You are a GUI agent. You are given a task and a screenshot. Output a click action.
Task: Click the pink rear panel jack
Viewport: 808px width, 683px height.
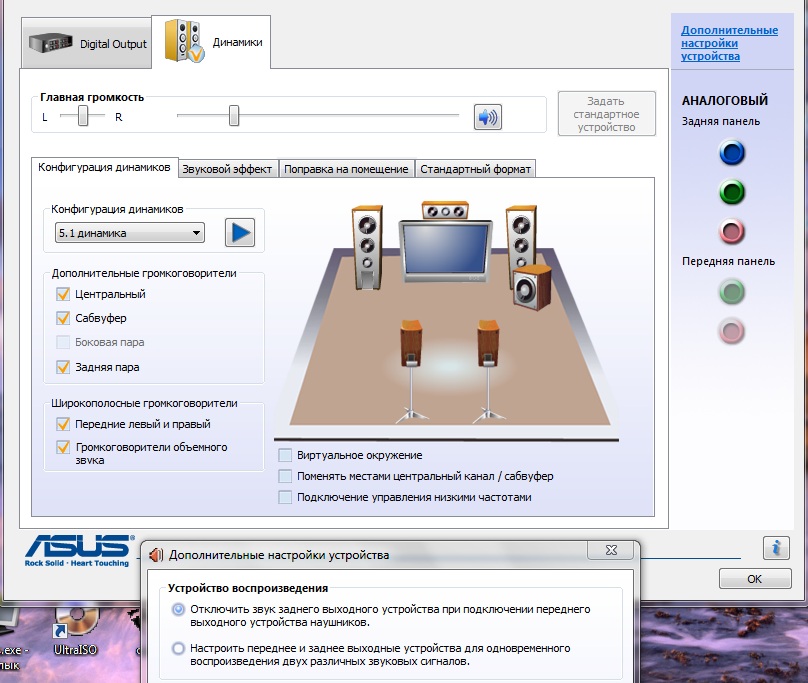click(732, 231)
